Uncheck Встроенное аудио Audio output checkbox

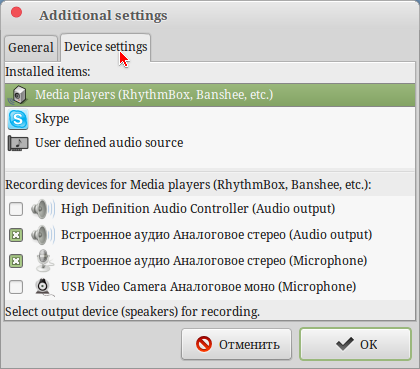[x=16, y=235]
